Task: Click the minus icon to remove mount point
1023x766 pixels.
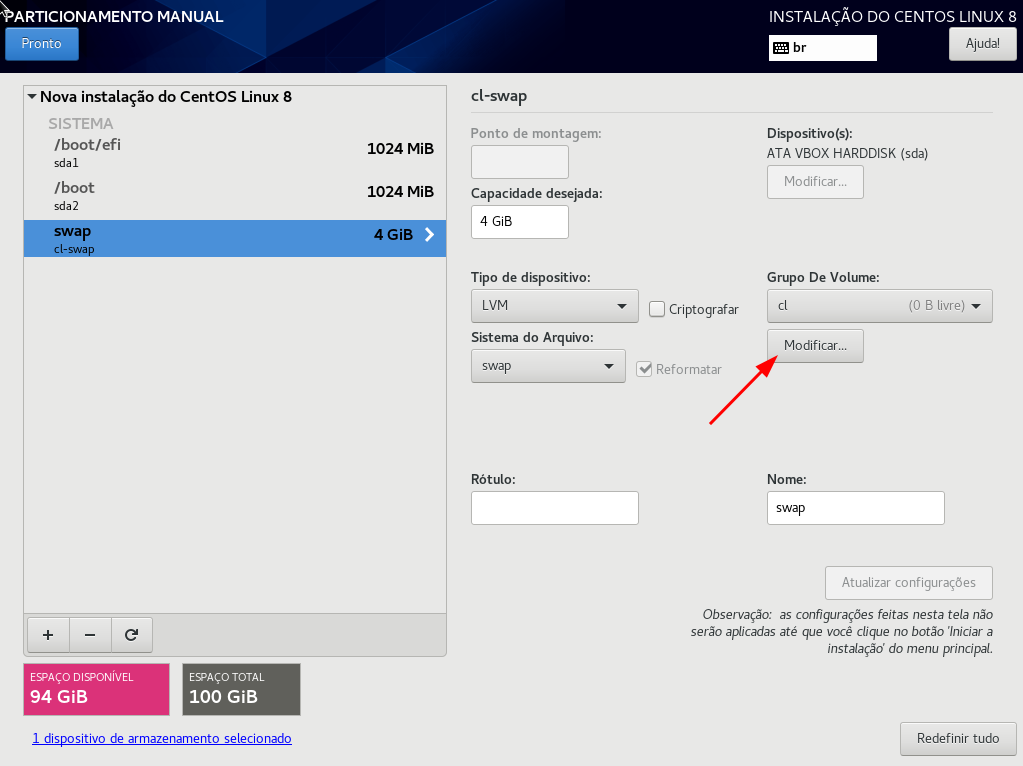Action: (x=90, y=635)
